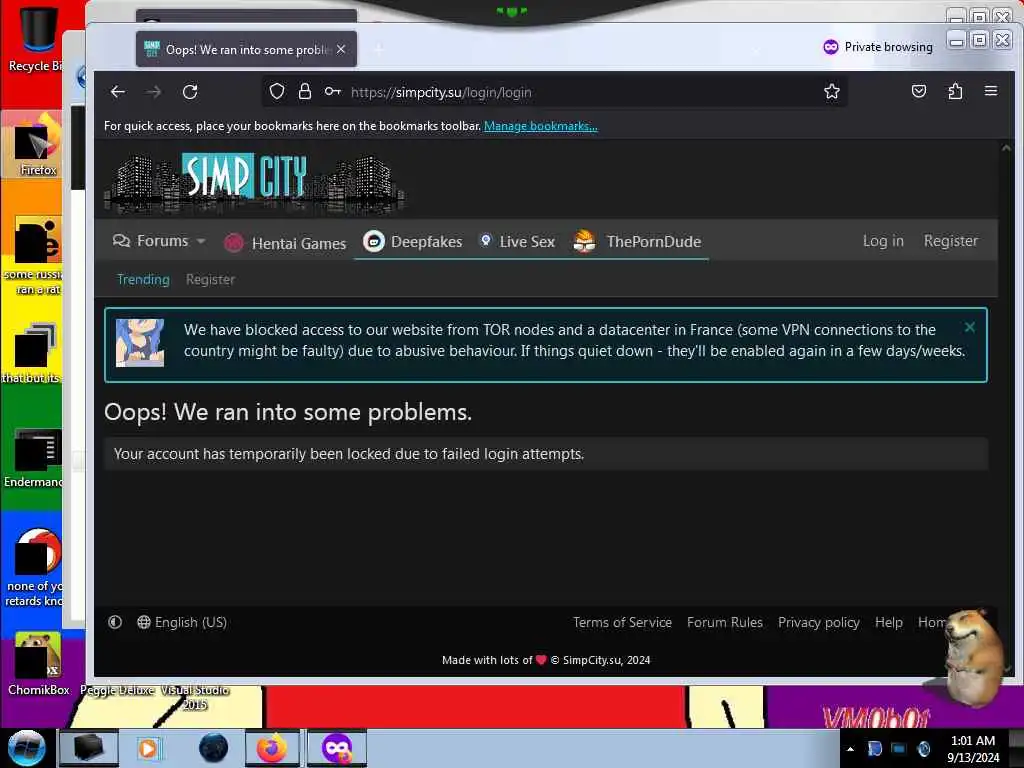Click the notice avatar thumbnail
The image size is (1024, 768).
[140, 343]
